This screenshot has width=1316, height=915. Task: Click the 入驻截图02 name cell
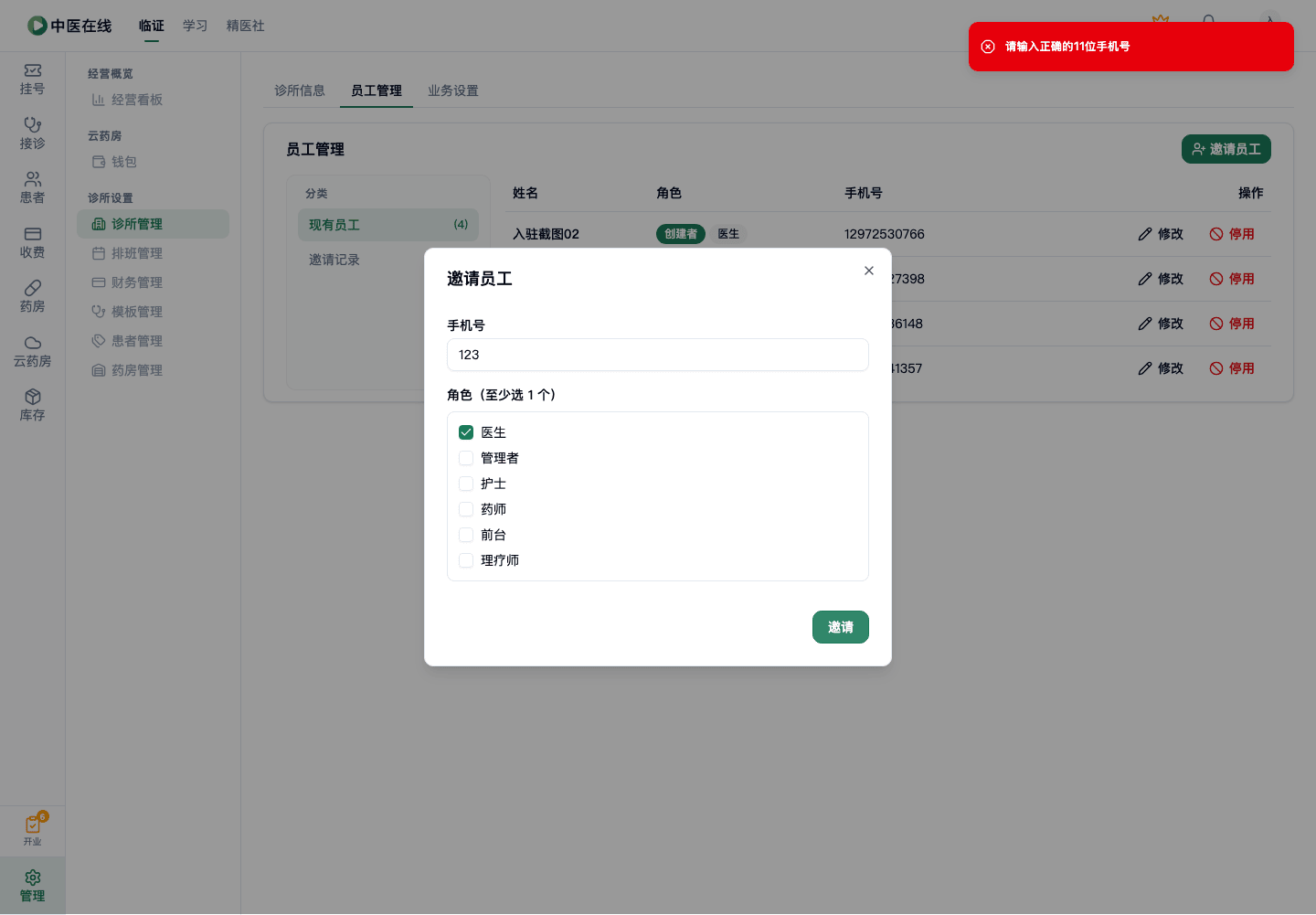546,234
